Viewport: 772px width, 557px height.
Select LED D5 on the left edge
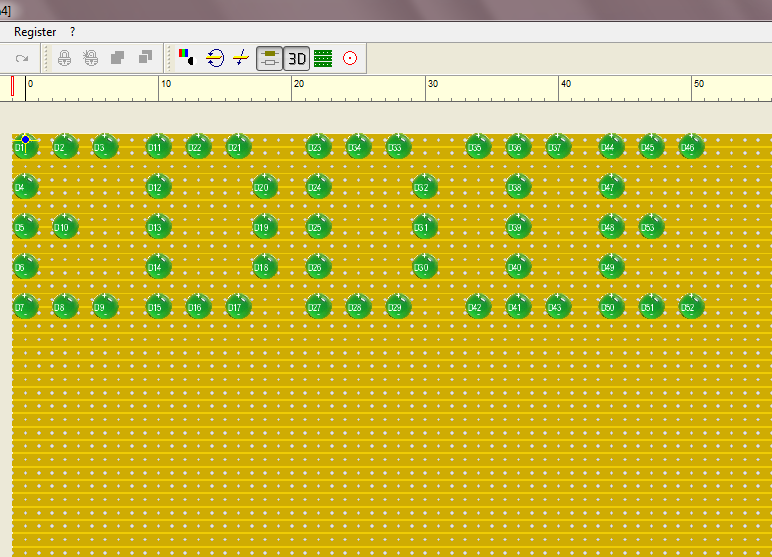[26, 226]
